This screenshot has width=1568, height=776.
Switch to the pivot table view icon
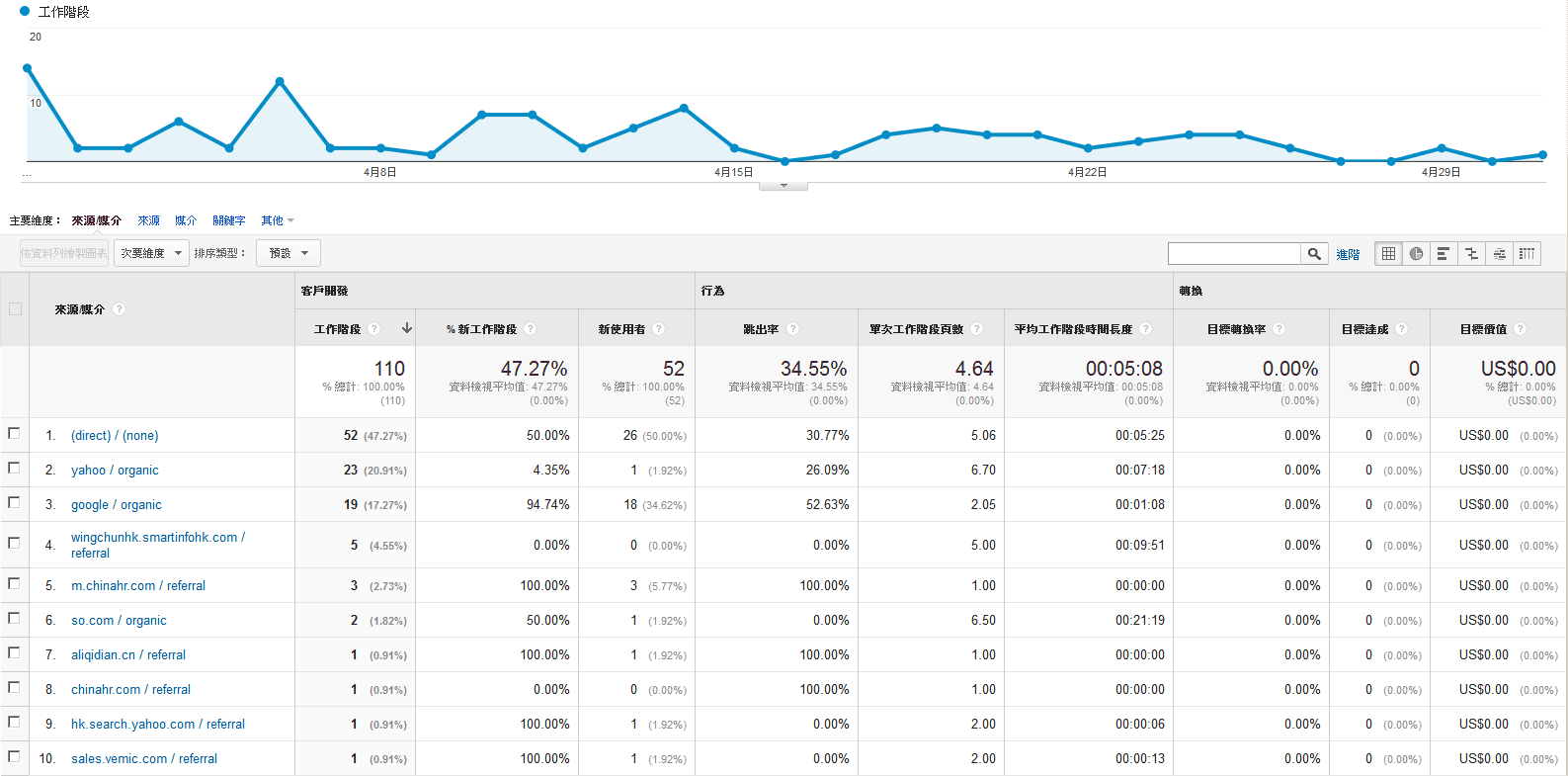click(1527, 254)
